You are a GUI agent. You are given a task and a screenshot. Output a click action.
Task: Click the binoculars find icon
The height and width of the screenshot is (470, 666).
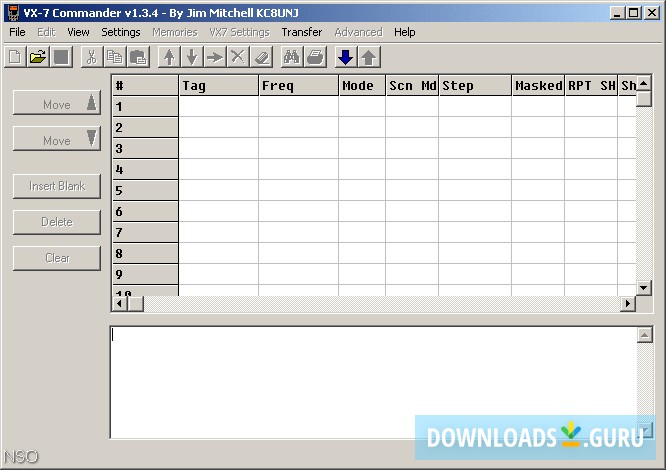tap(292, 57)
